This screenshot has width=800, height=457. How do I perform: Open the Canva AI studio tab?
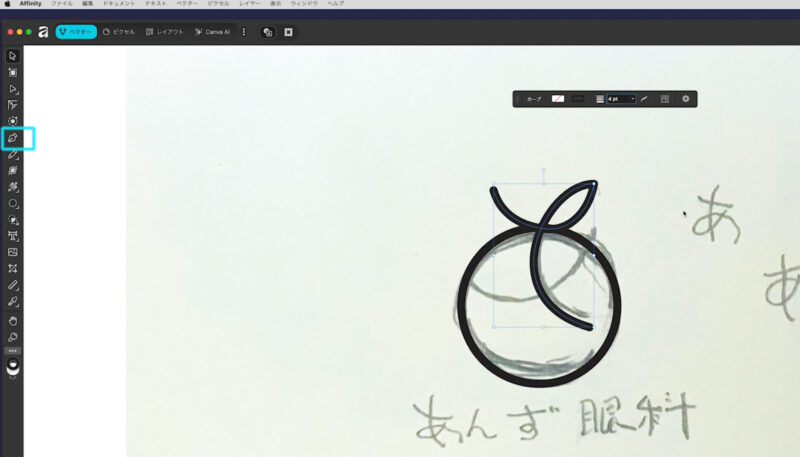[213, 32]
